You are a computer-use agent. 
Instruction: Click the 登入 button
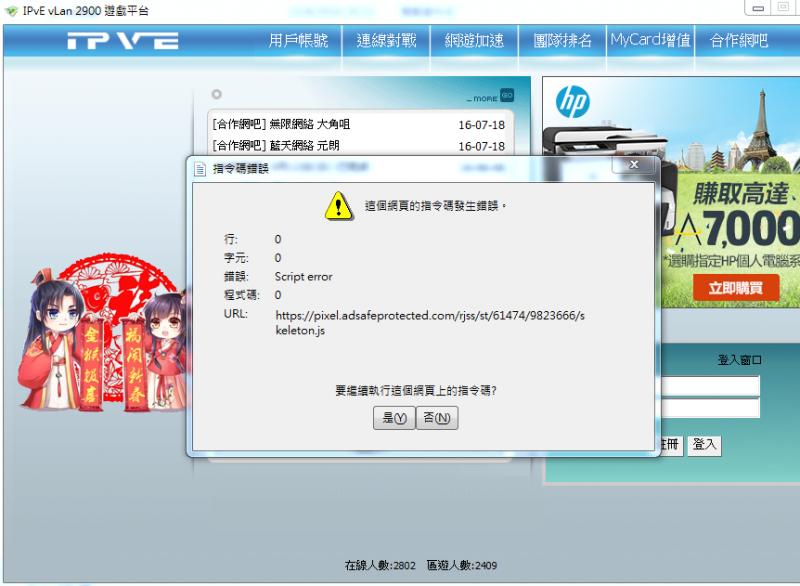click(705, 445)
